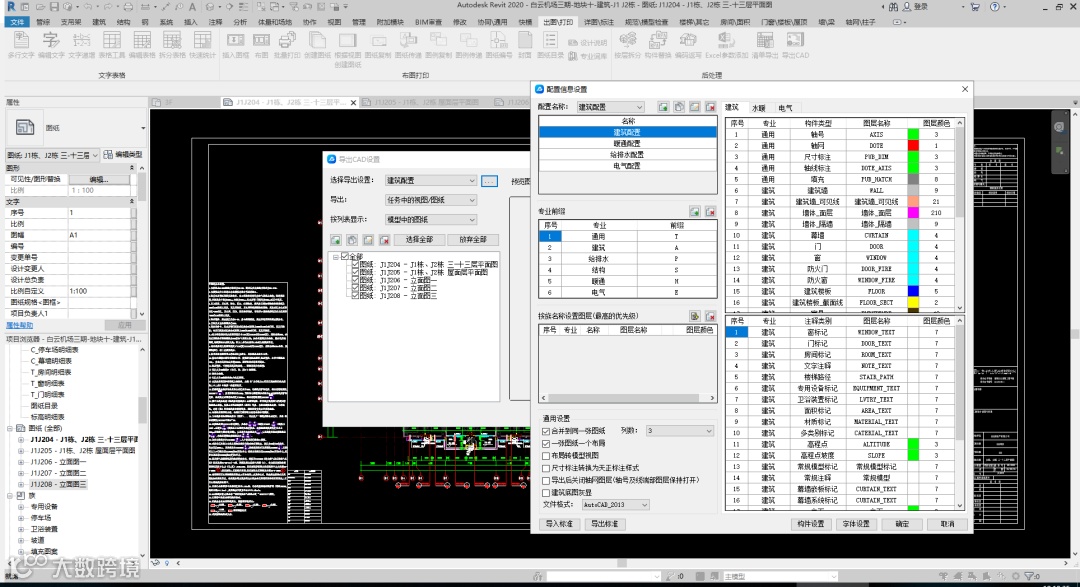Click the blue color swatch for FLOOR layer
The image size is (1080, 587).
click(x=913, y=291)
